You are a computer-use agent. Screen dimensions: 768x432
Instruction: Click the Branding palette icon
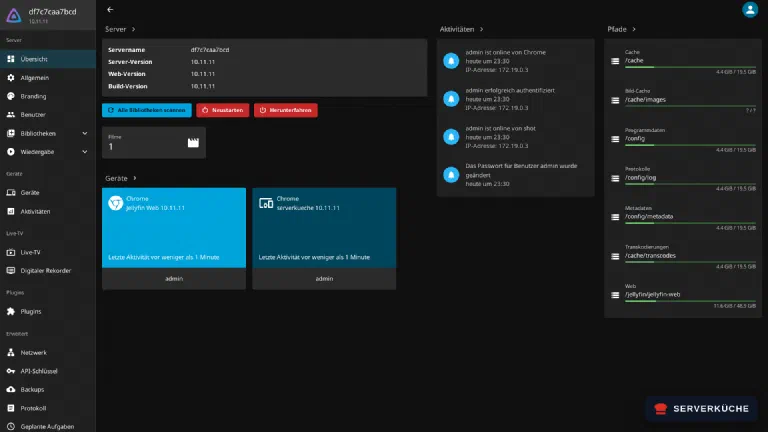(11, 96)
